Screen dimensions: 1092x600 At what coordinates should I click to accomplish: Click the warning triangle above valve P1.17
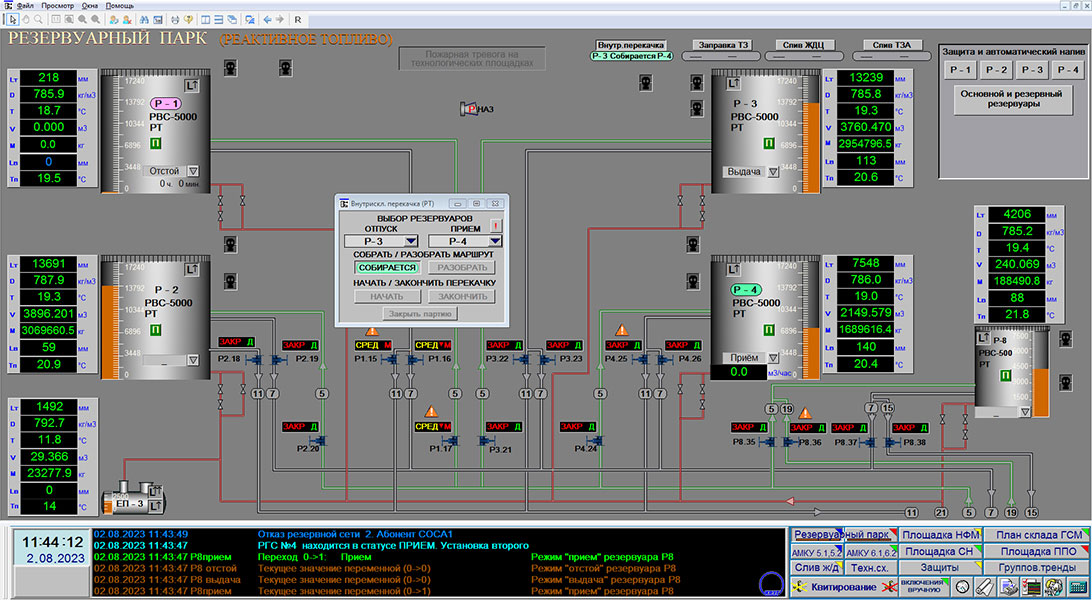pos(431,411)
